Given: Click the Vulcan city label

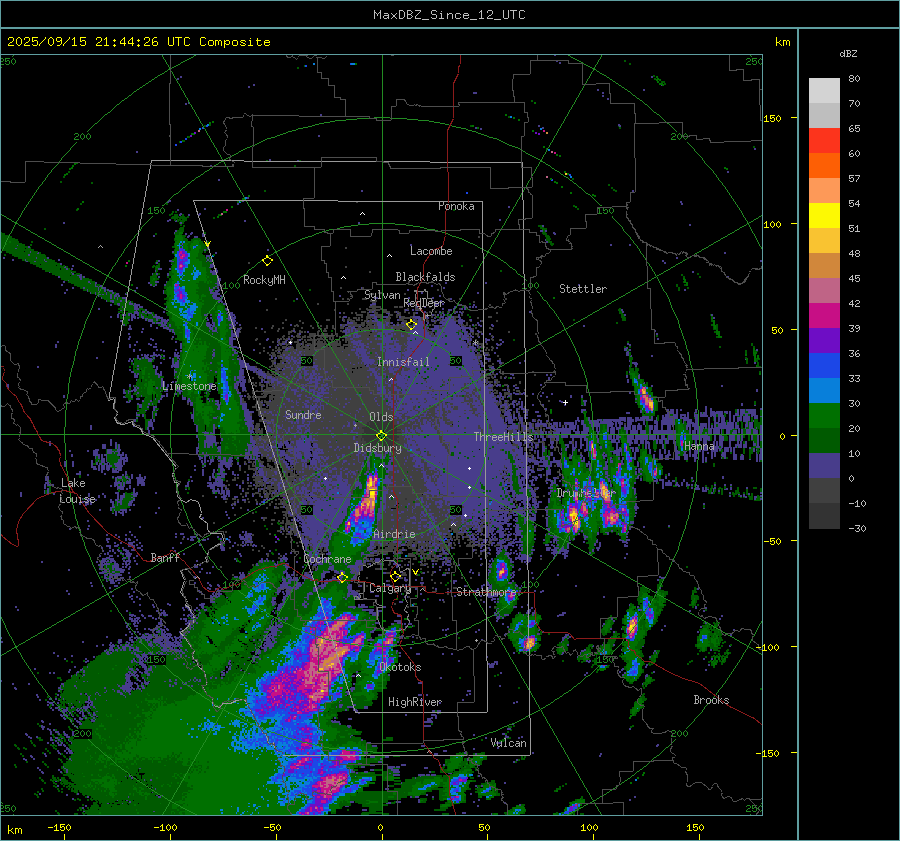Looking at the screenshot, I should tap(509, 743).
